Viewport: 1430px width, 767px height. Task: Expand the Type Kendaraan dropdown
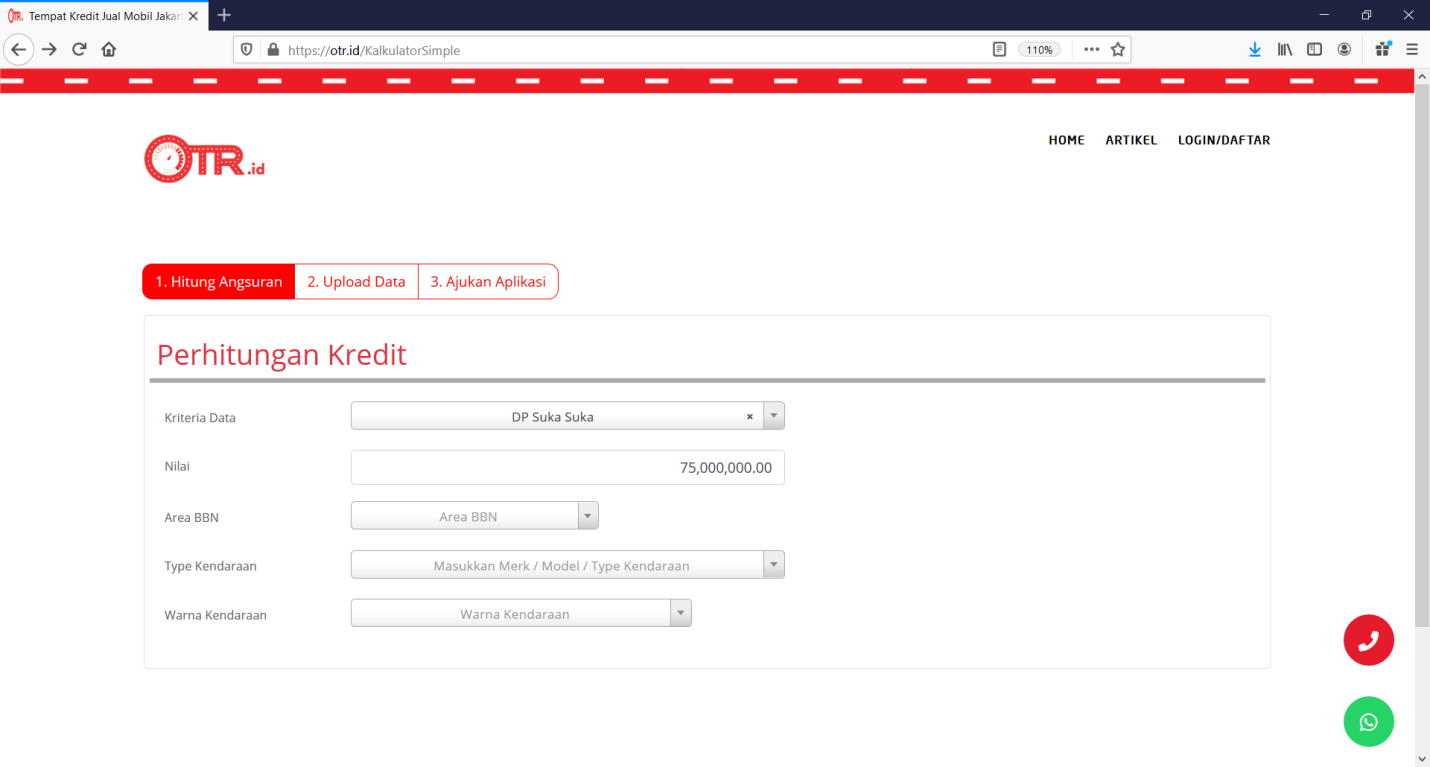[x=773, y=565]
